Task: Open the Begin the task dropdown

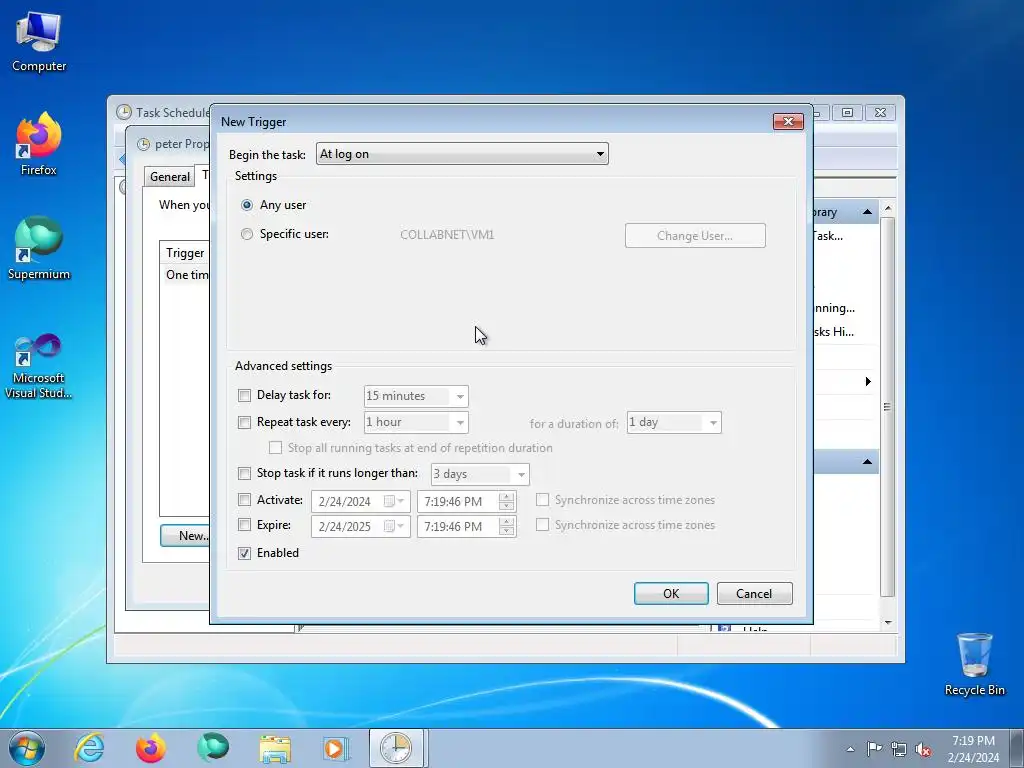Action: [462, 154]
